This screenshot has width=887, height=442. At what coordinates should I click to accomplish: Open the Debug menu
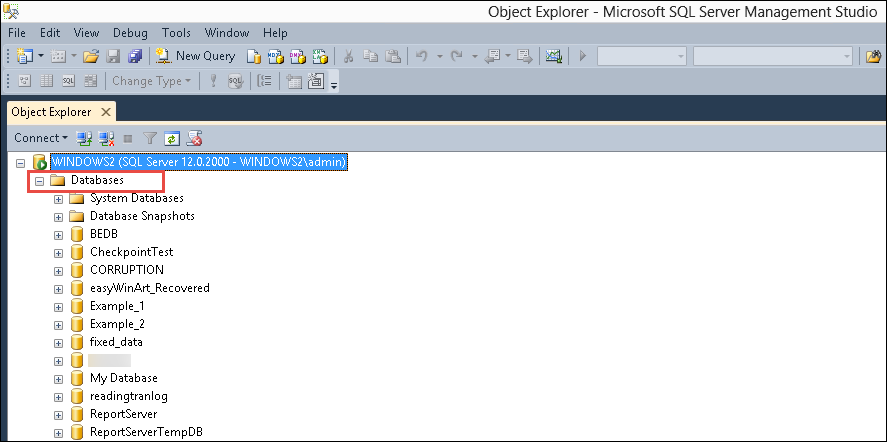tap(130, 33)
